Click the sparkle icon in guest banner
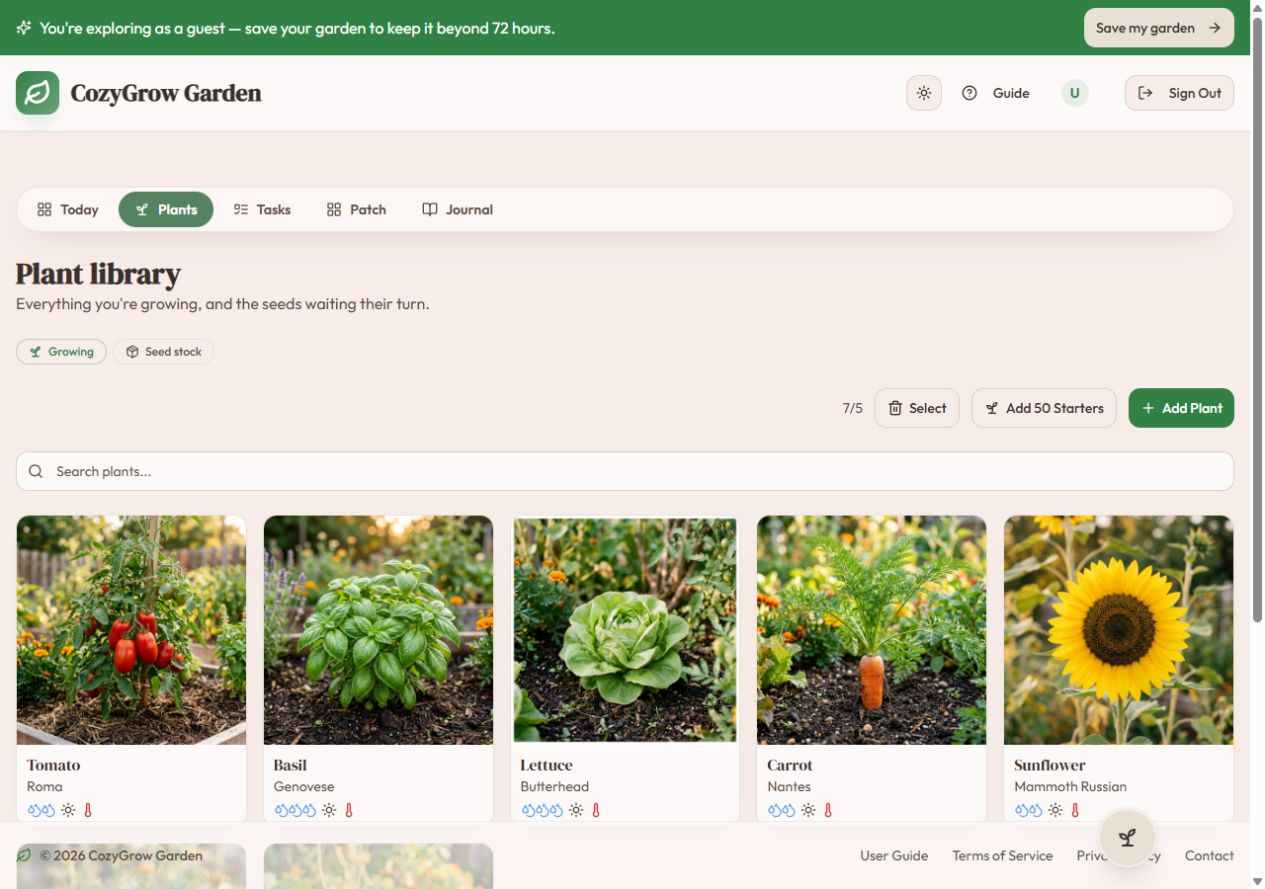The image size is (1265, 889). coord(24,28)
